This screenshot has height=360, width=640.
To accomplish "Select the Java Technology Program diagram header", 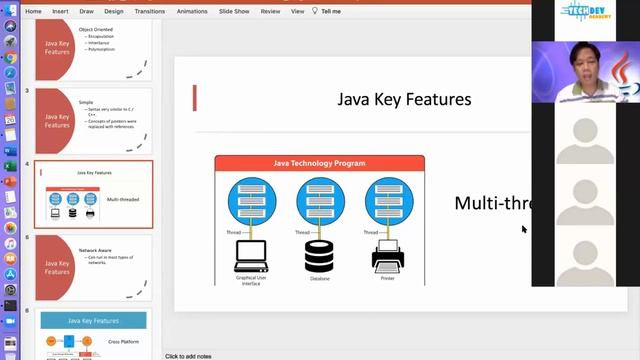I will (320, 163).
